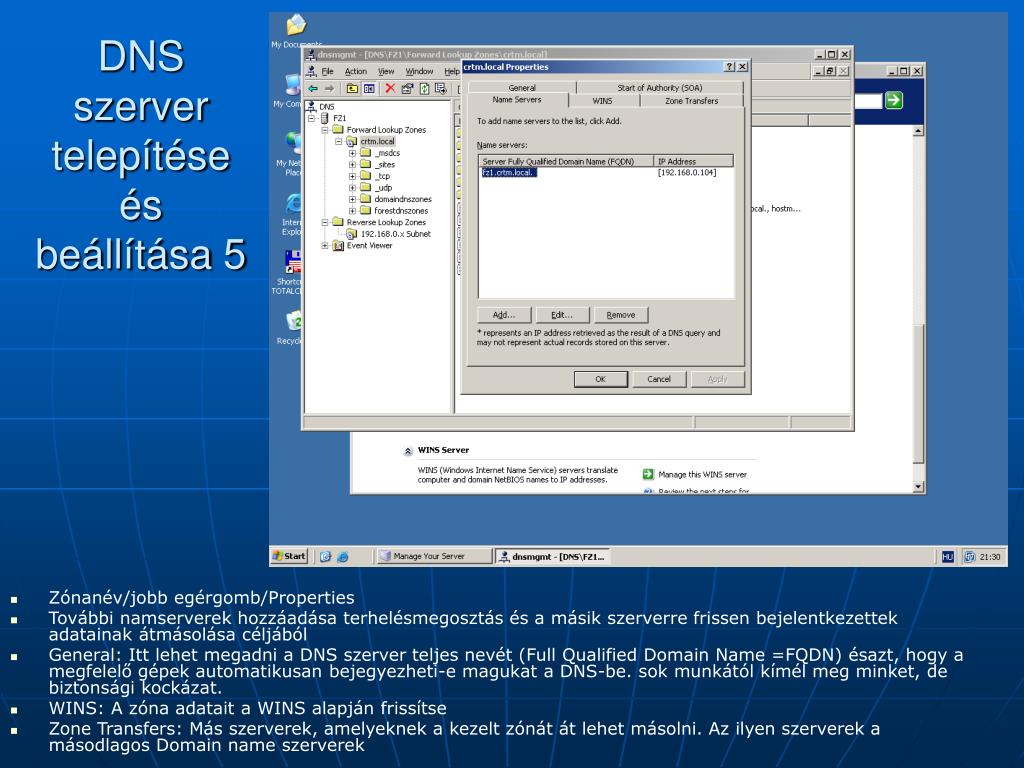Screen dimensions: 1024x768
Task: Click the IP Address column header
Action: 694,161
